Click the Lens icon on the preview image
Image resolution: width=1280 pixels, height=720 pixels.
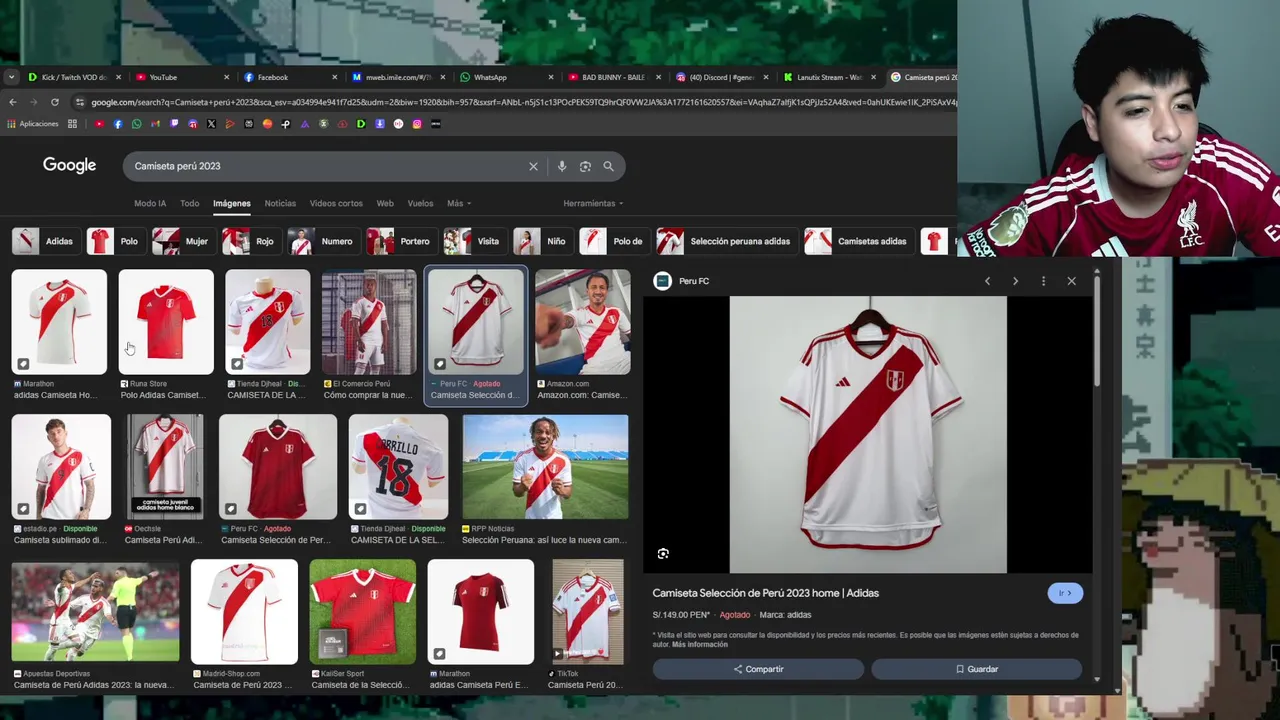(663, 553)
